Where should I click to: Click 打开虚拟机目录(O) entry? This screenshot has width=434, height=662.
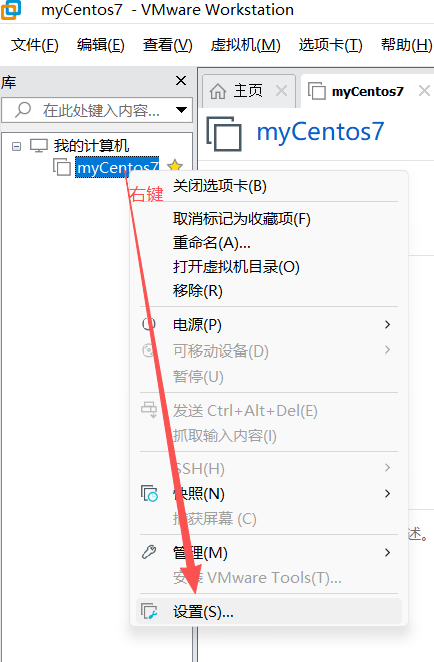coord(236,267)
